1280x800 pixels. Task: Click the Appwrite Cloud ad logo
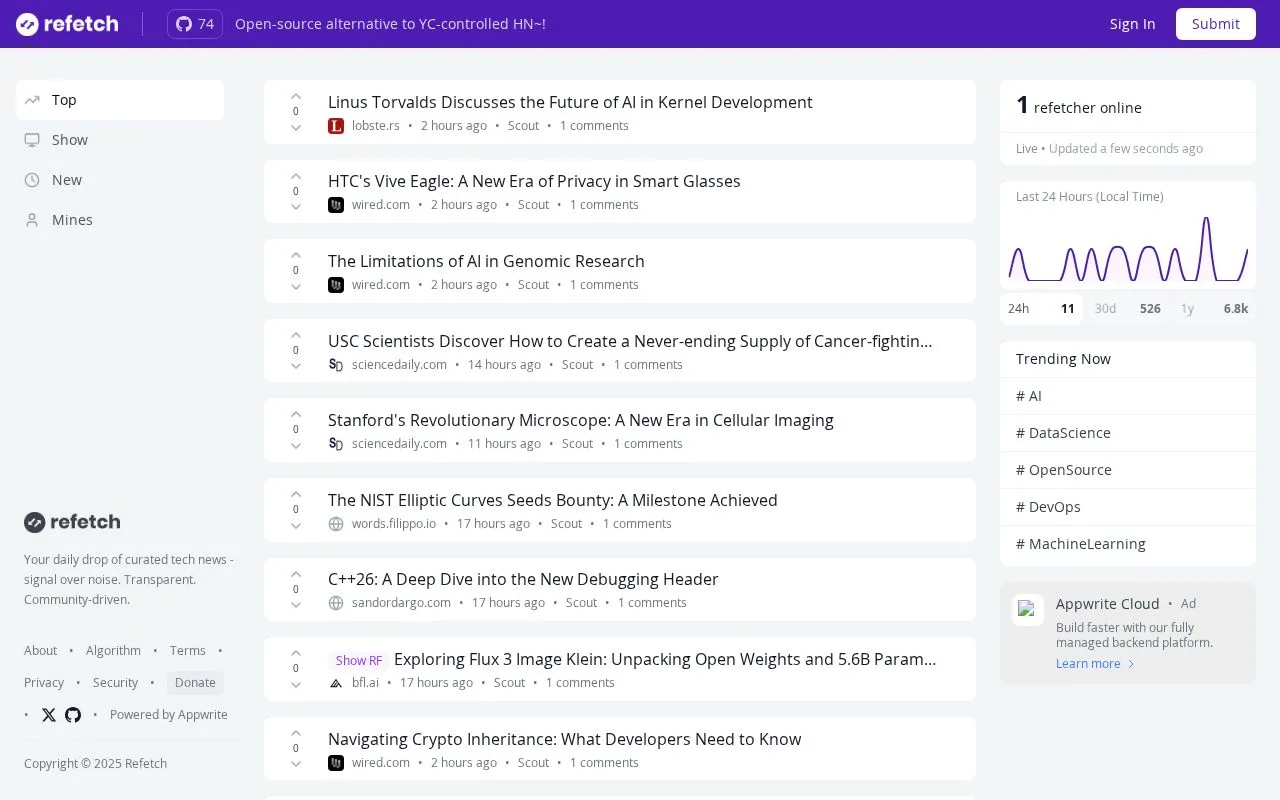coord(1028,610)
